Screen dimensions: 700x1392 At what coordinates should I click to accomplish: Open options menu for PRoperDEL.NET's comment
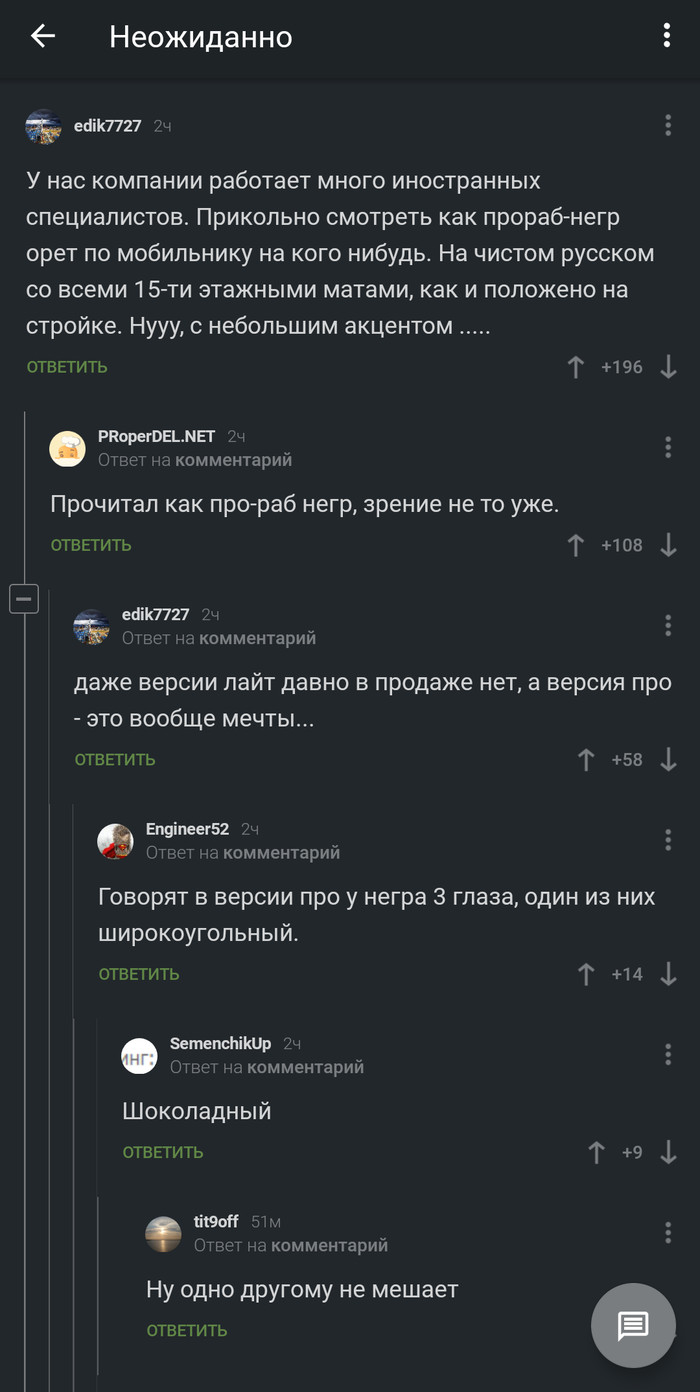point(668,447)
